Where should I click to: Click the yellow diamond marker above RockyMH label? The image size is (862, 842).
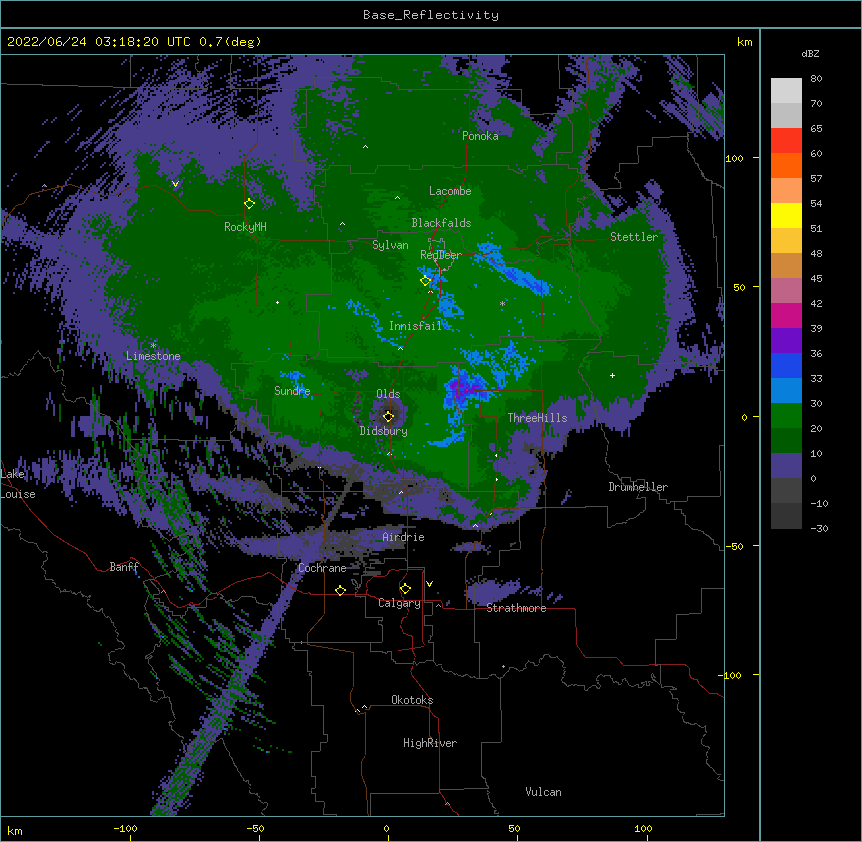click(x=249, y=203)
